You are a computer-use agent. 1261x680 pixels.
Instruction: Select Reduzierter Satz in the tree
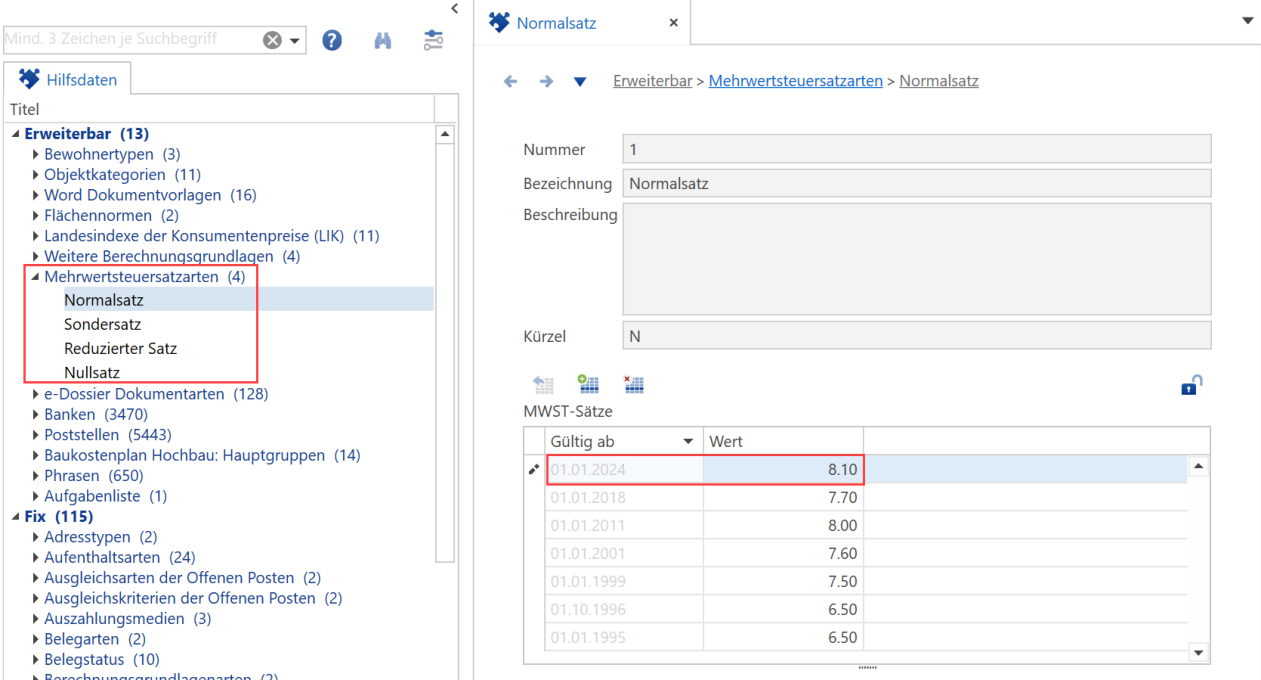pyautogui.click(x=121, y=349)
